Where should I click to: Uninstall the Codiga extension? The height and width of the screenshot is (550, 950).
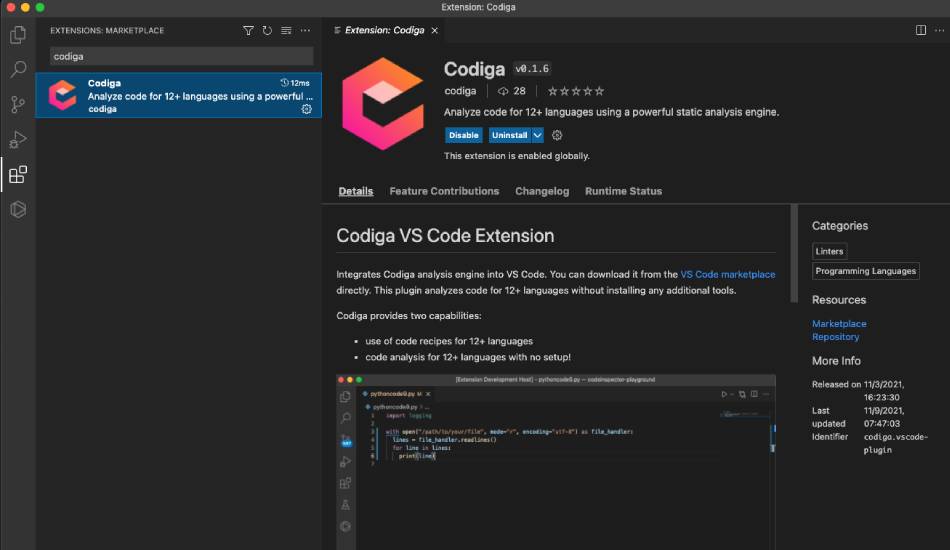click(x=510, y=135)
